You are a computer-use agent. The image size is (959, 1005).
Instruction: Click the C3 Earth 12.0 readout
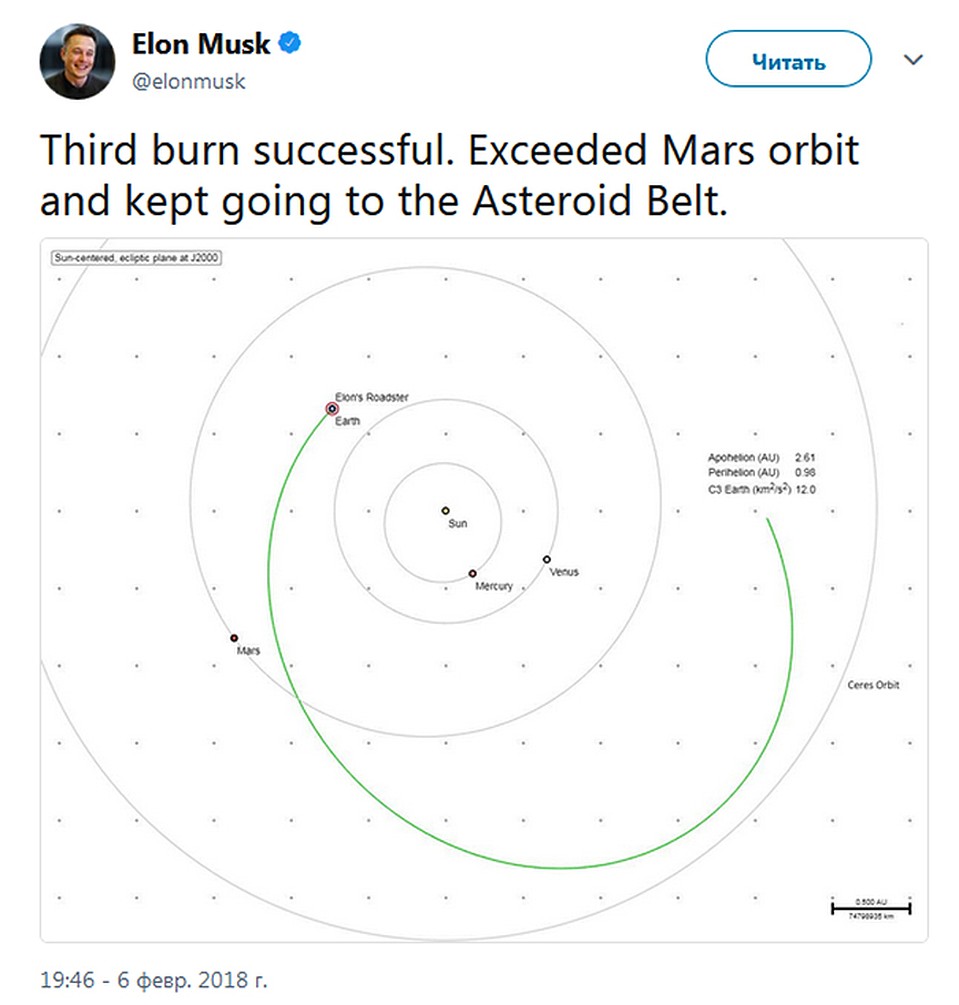point(762,489)
